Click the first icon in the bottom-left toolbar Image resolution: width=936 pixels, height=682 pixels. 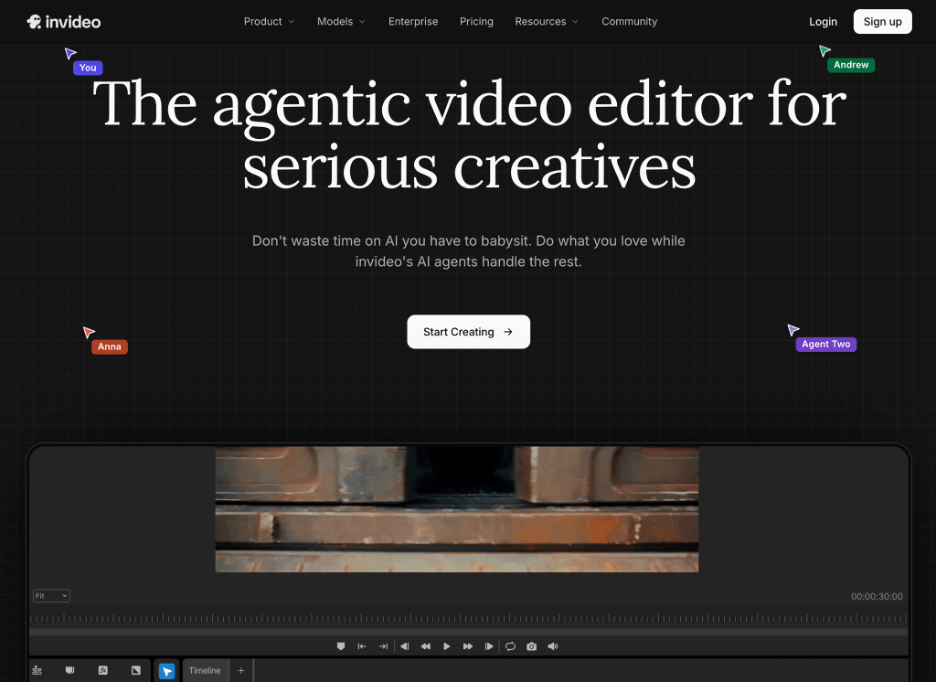click(37, 671)
